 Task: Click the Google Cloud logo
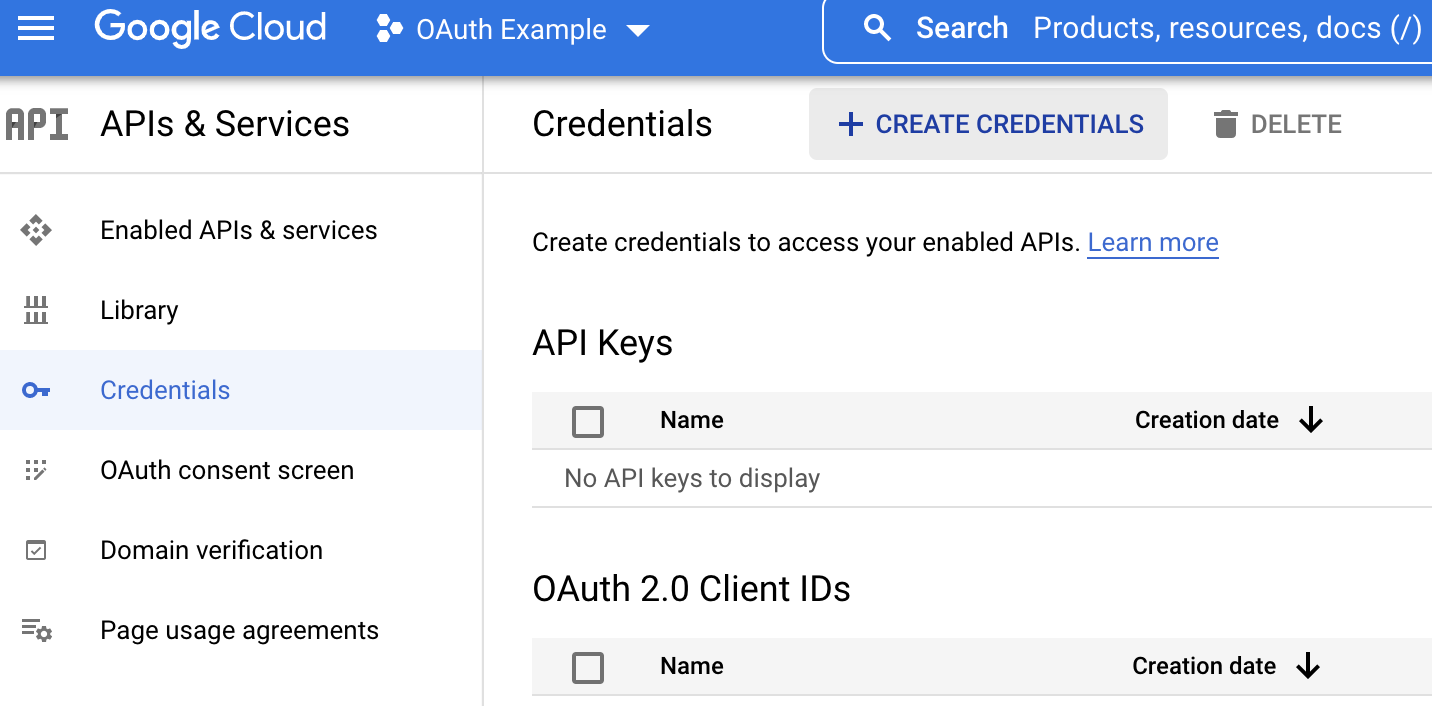click(x=209, y=28)
